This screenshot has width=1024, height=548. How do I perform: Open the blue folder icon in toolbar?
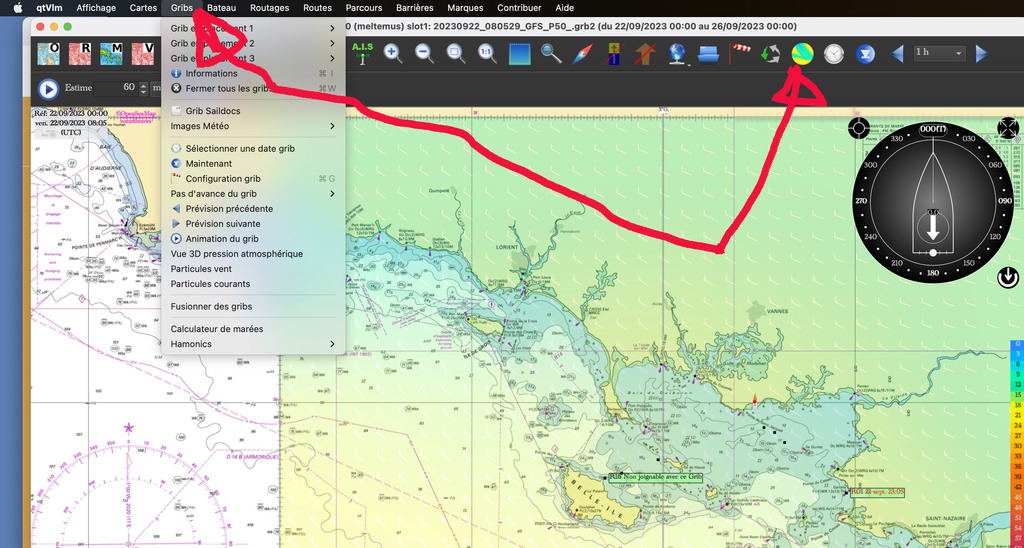[x=708, y=54]
